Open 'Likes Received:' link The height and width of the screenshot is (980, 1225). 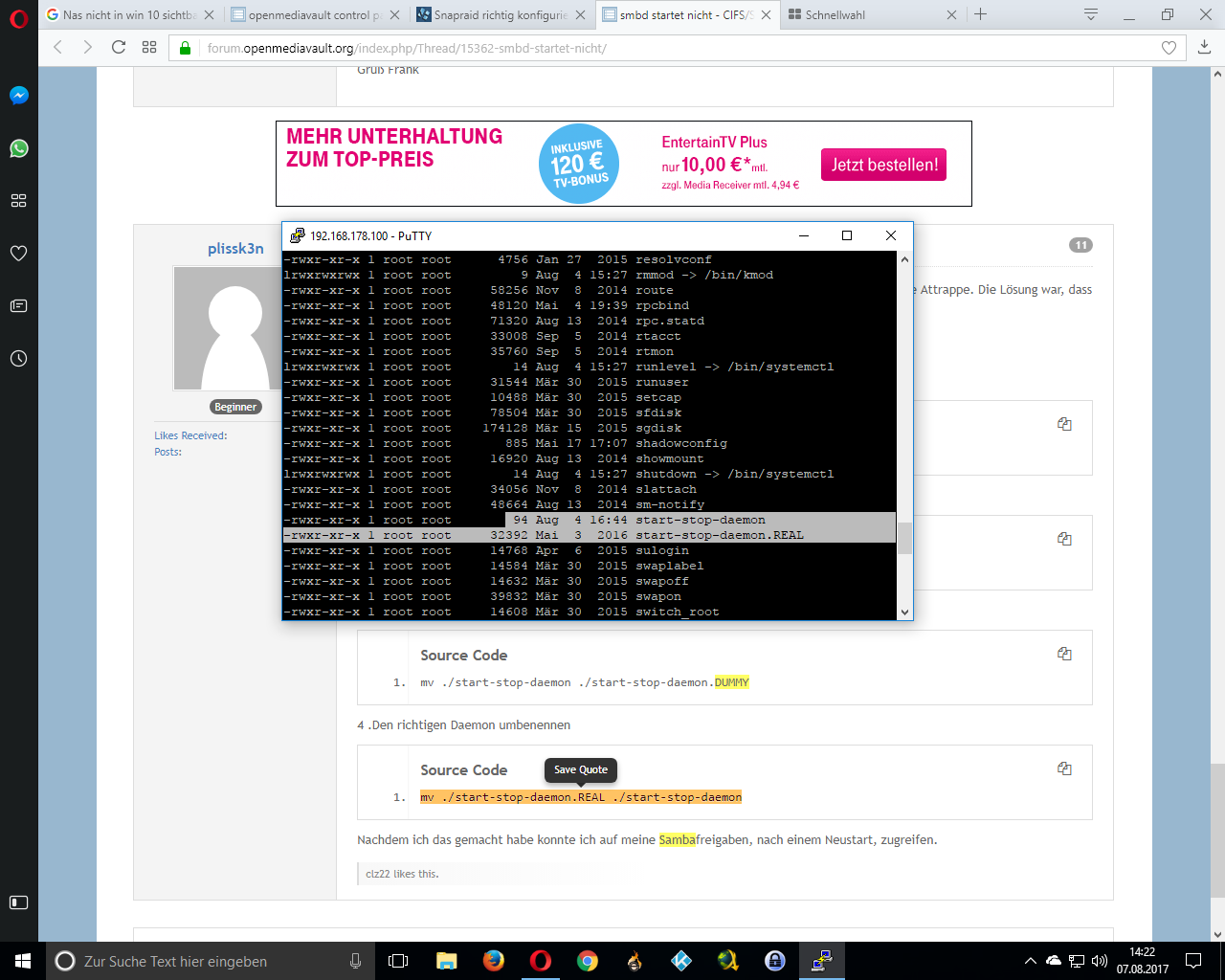190,435
